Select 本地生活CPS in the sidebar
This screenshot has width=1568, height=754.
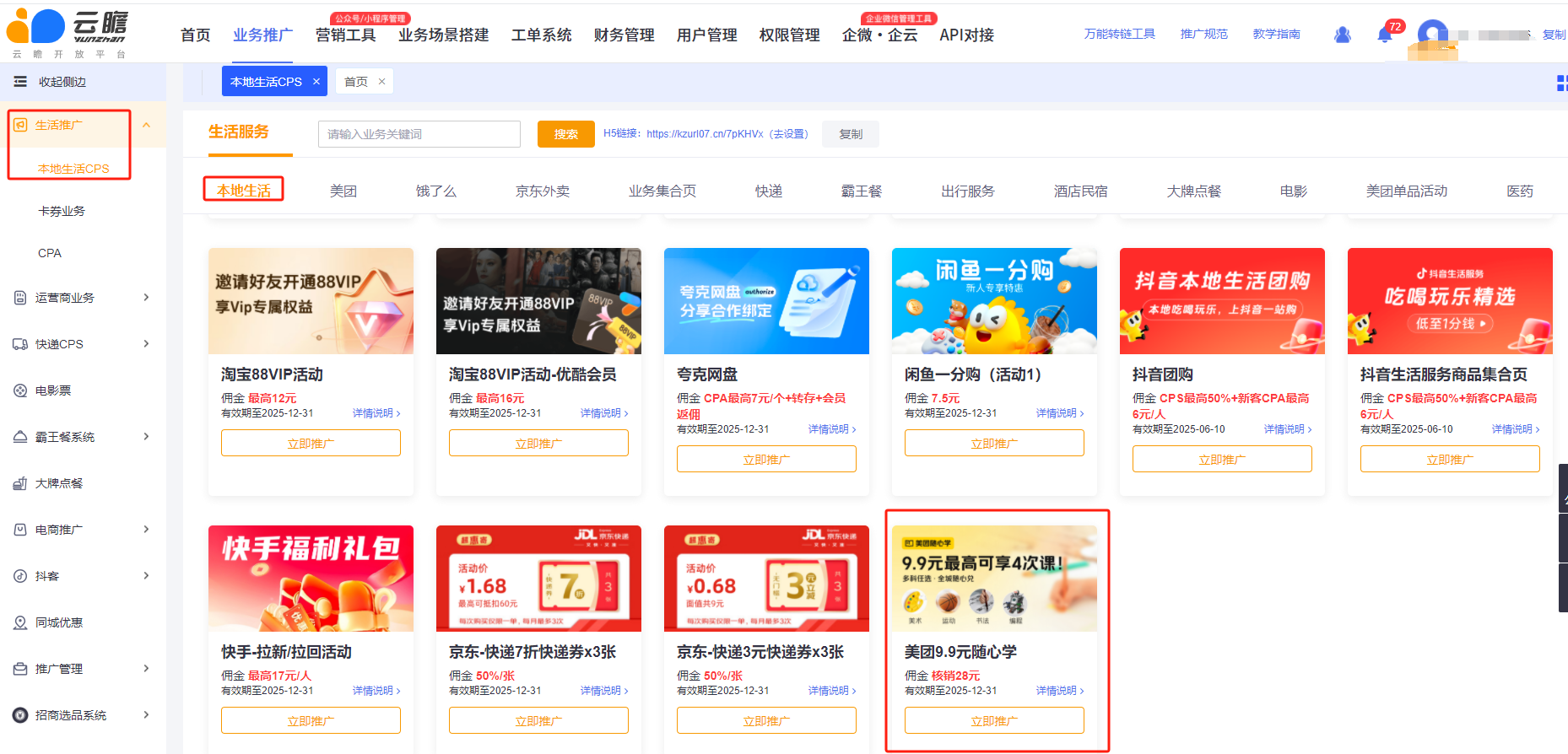(x=73, y=169)
